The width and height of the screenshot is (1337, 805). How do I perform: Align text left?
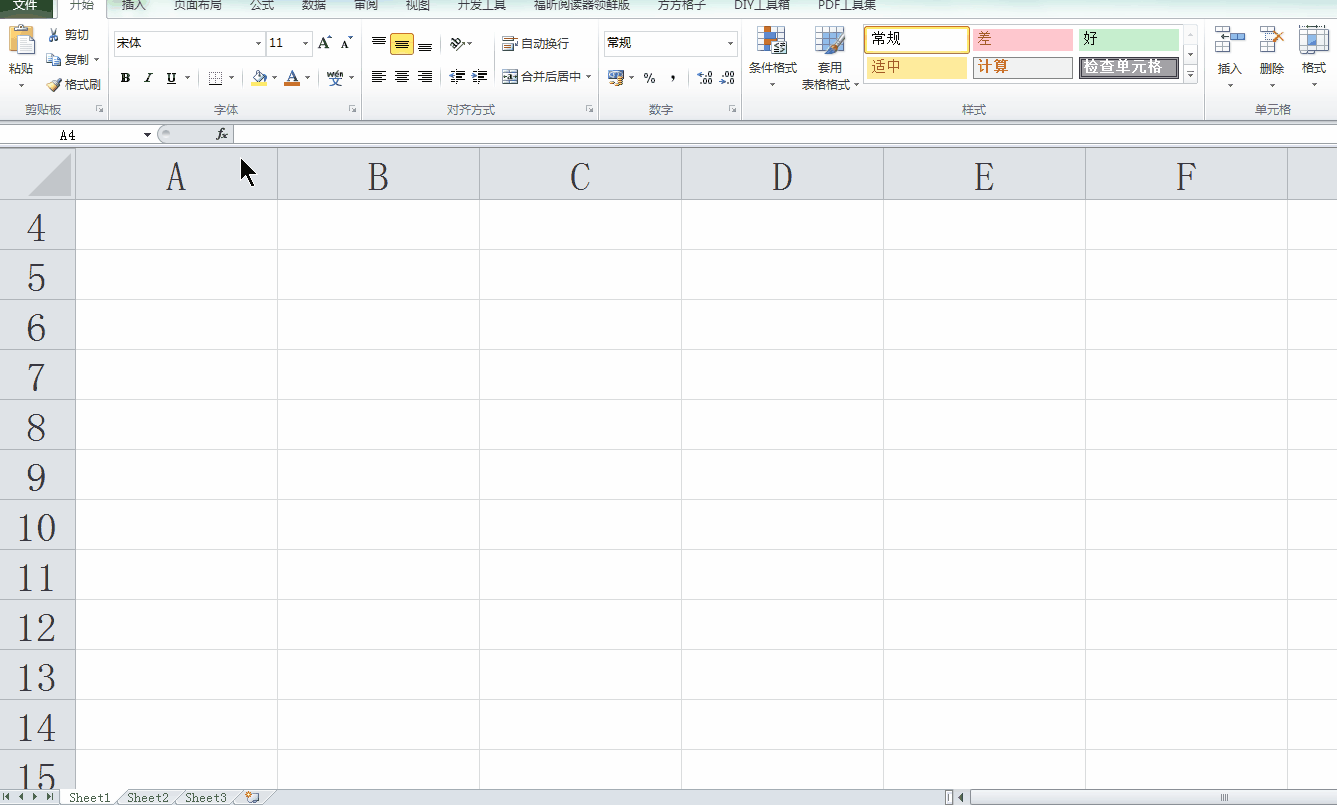[x=379, y=77]
